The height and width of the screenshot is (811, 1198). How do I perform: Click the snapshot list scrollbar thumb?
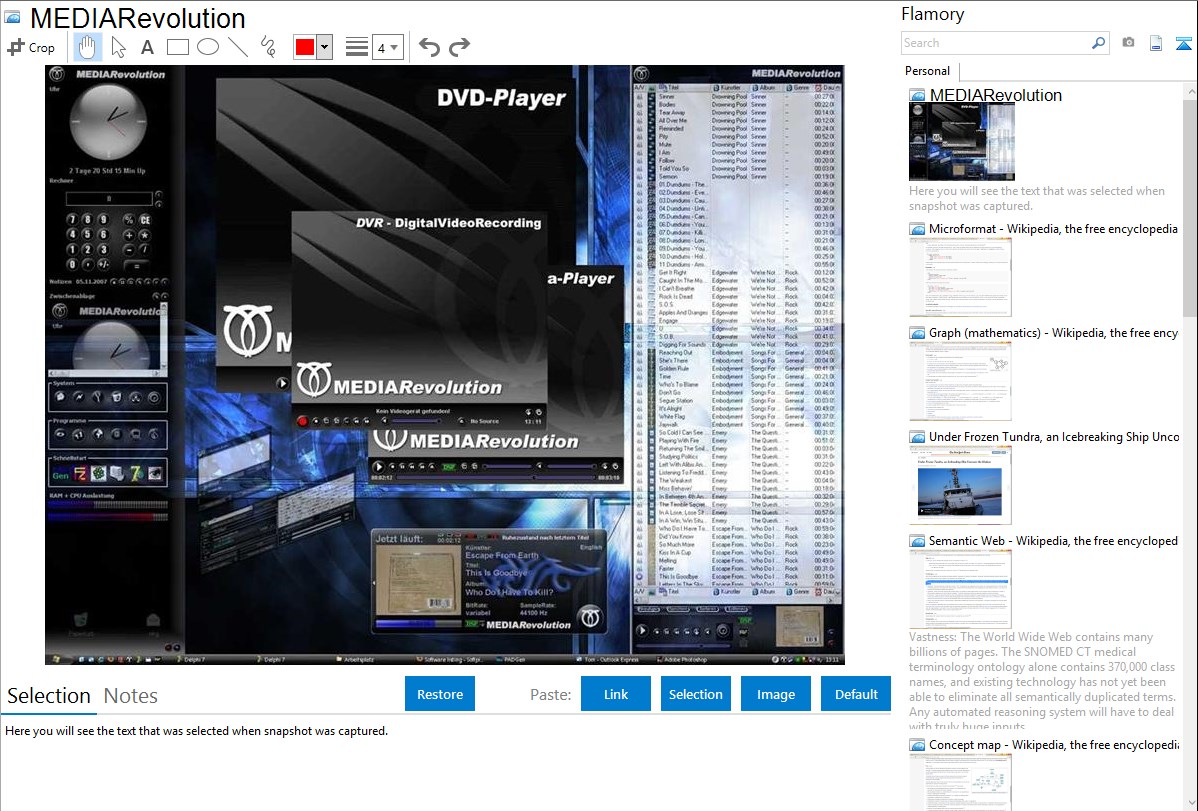[1190, 207]
